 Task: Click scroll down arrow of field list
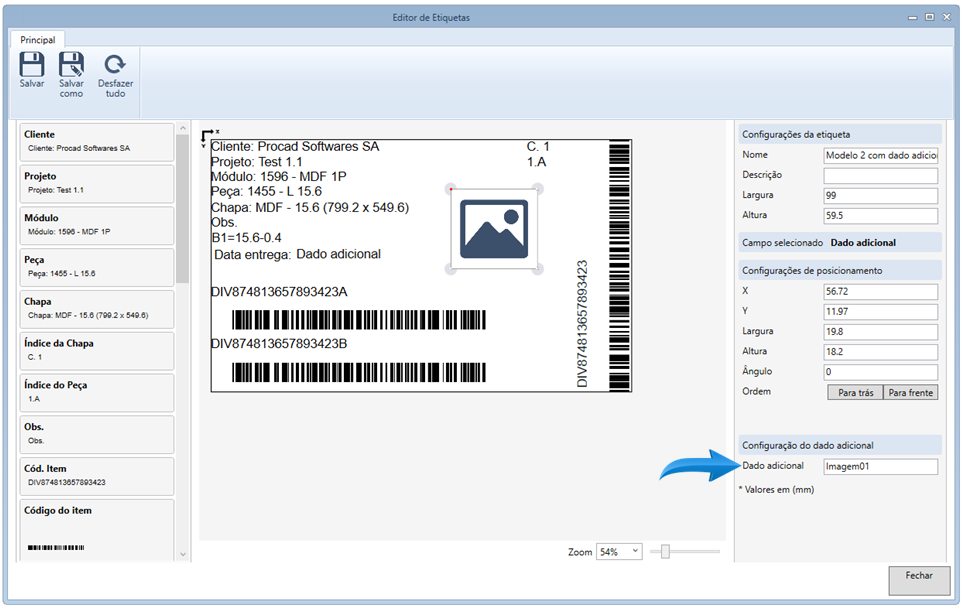(183, 555)
